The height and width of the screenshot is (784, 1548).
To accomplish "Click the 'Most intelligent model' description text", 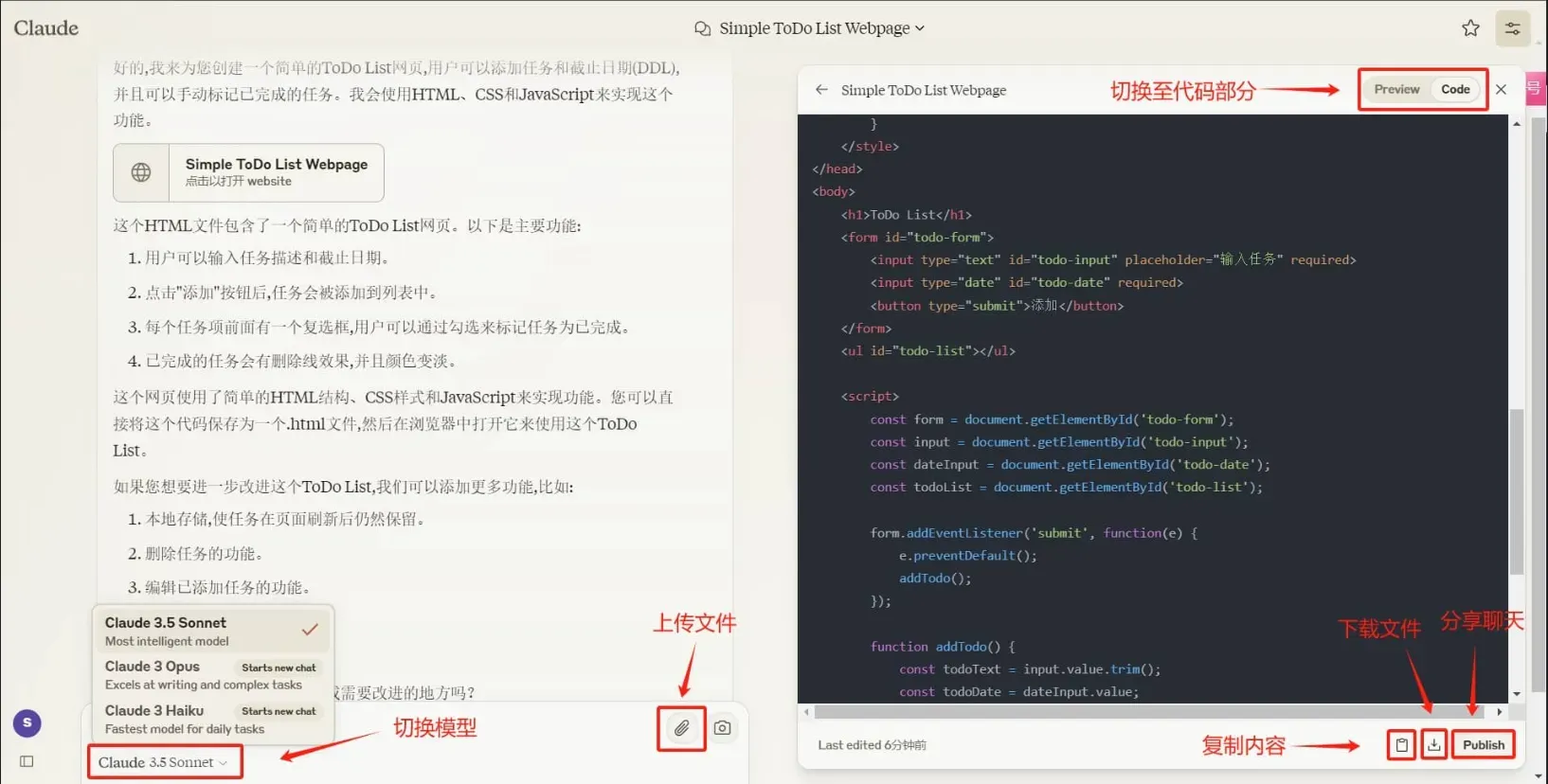I will 167,641.
